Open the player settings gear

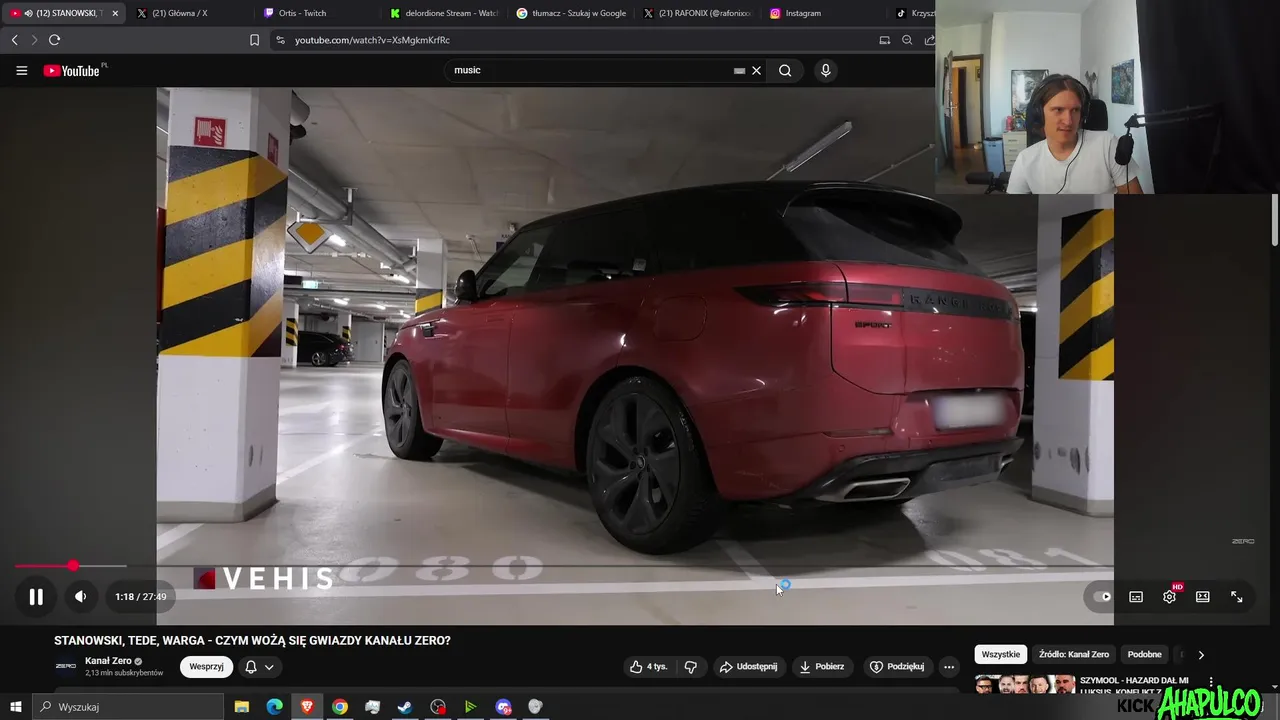[1169, 597]
